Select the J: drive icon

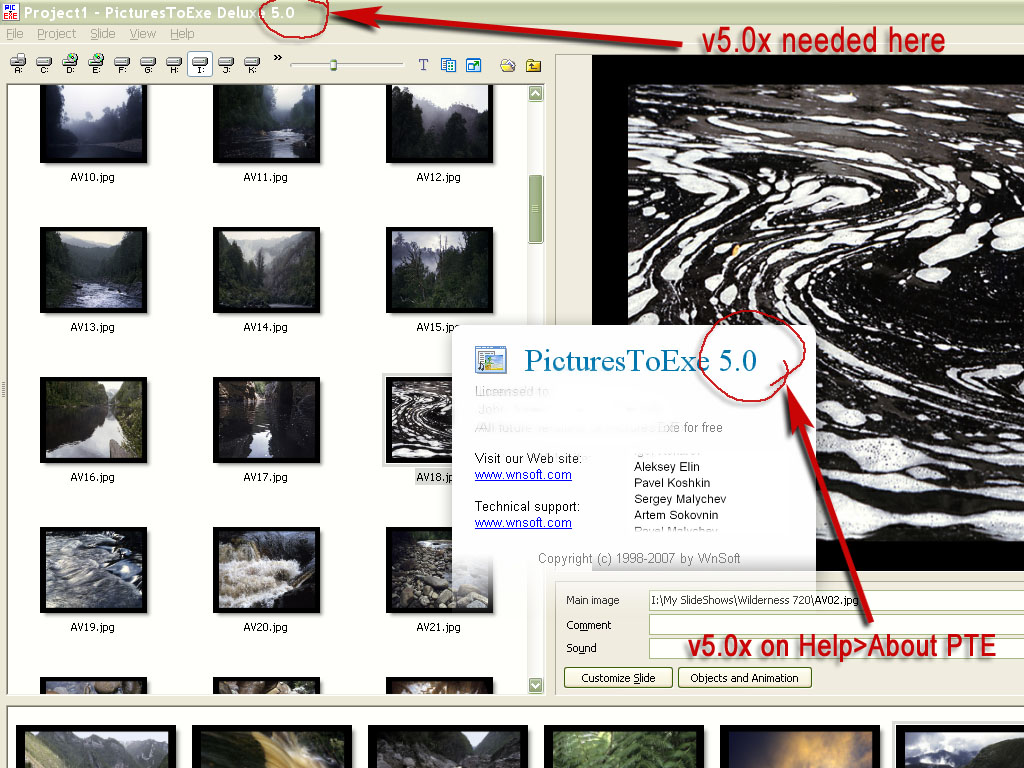pos(226,64)
